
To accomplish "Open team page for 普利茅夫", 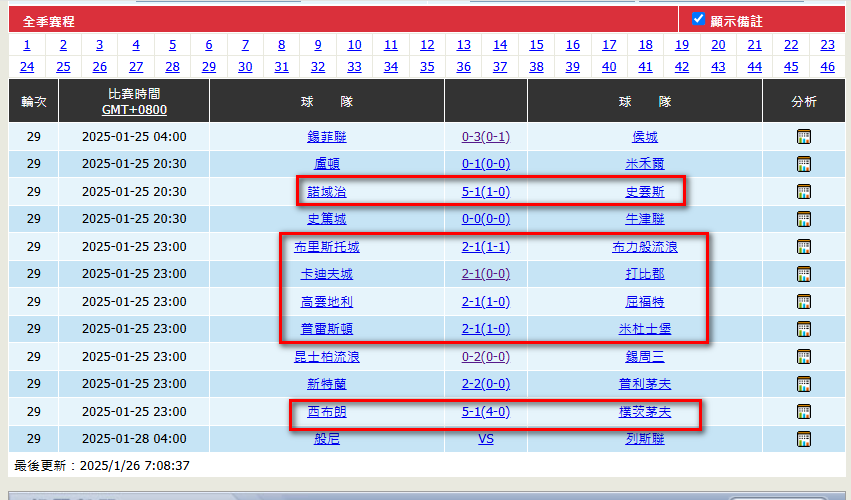I will [x=645, y=384].
